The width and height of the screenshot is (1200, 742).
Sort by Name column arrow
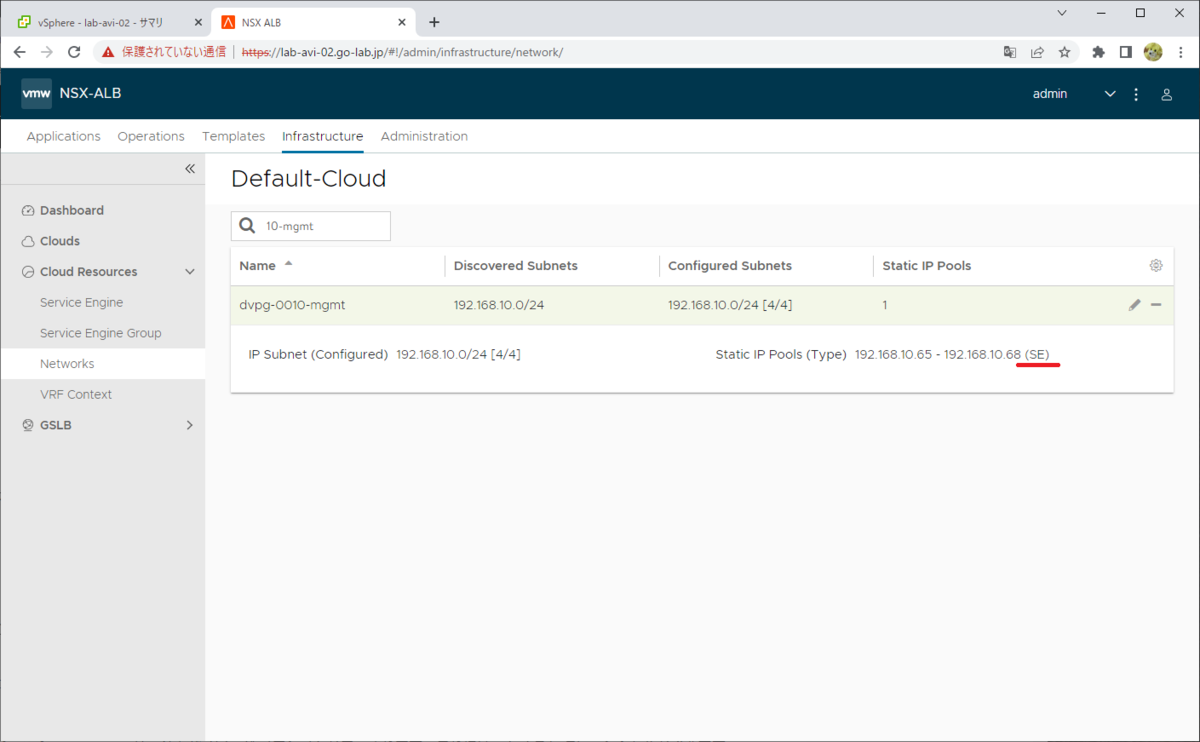click(289, 264)
